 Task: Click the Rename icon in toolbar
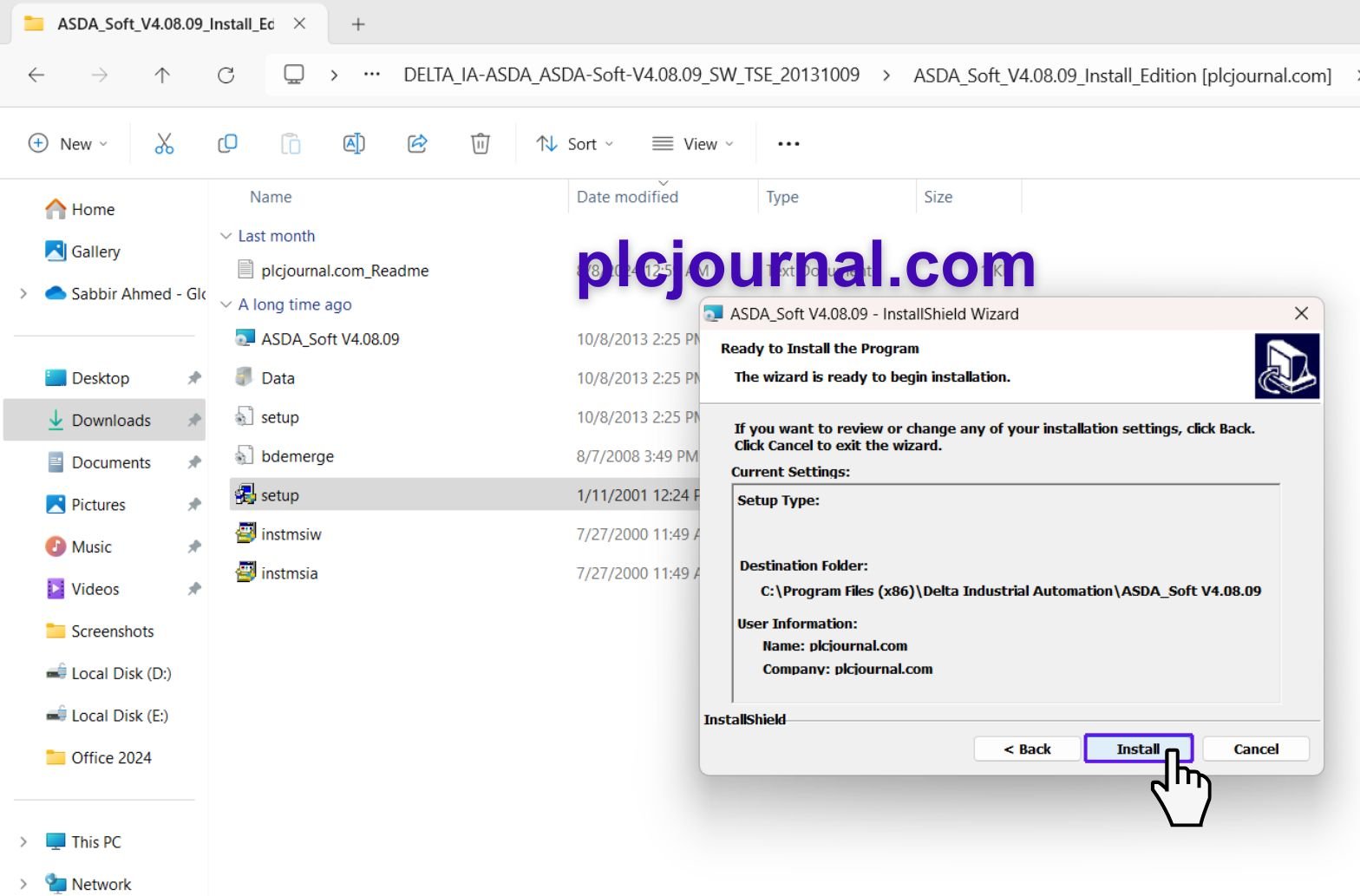coord(354,144)
